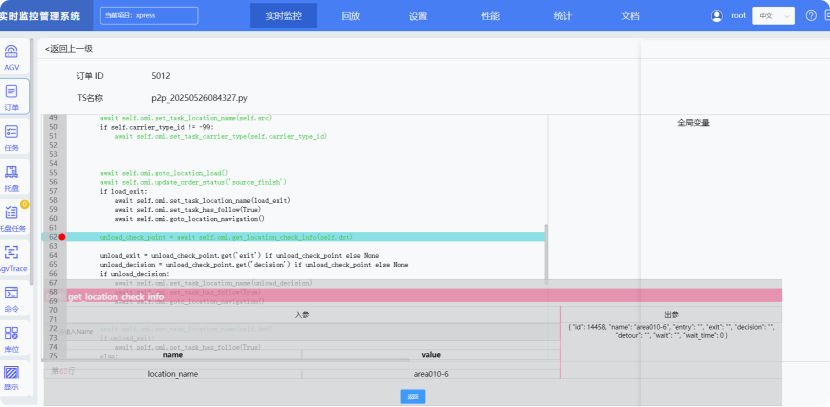Click the order ID value 5012
The height and width of the screenshot is (407, 830).
(x=161, y=76)
